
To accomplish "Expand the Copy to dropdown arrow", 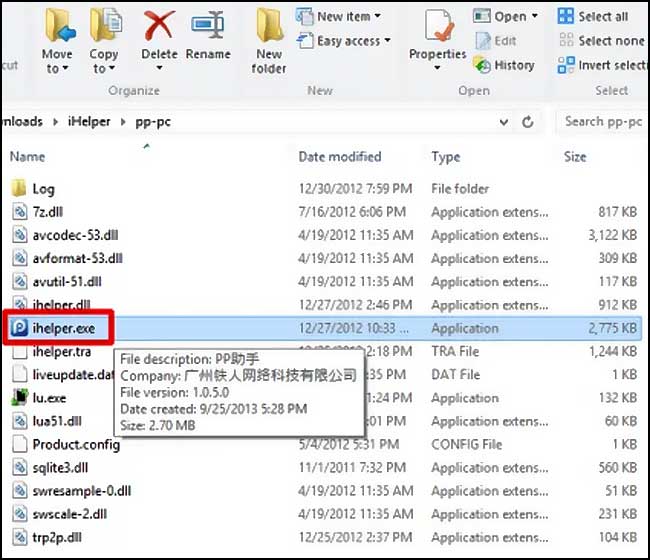I will 112,68.
